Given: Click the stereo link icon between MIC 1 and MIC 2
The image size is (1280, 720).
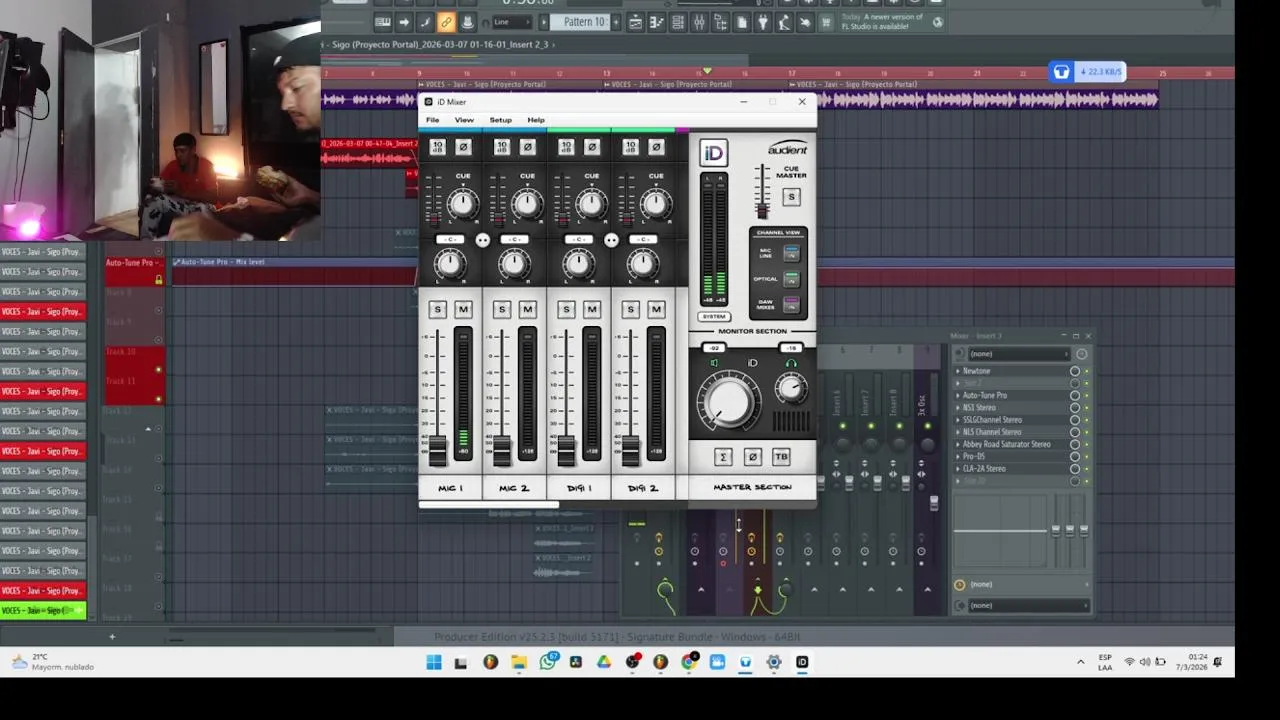Looking at the screenshot, I should 482,240.
